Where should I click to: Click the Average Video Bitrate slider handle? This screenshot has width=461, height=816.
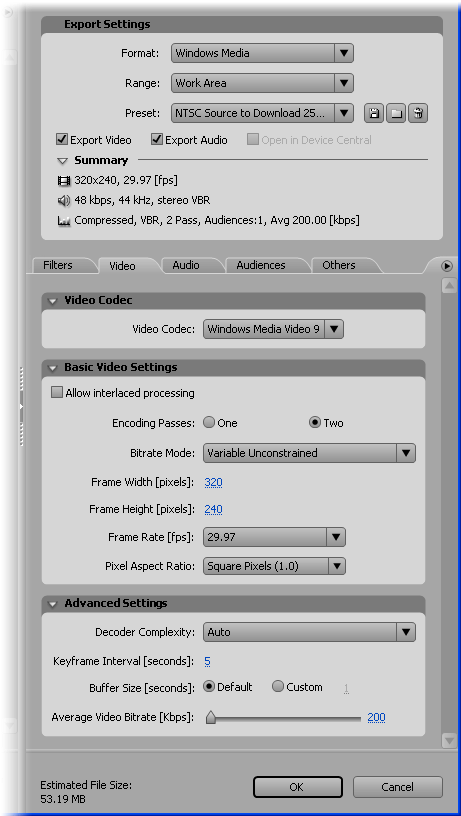[211, 718]
